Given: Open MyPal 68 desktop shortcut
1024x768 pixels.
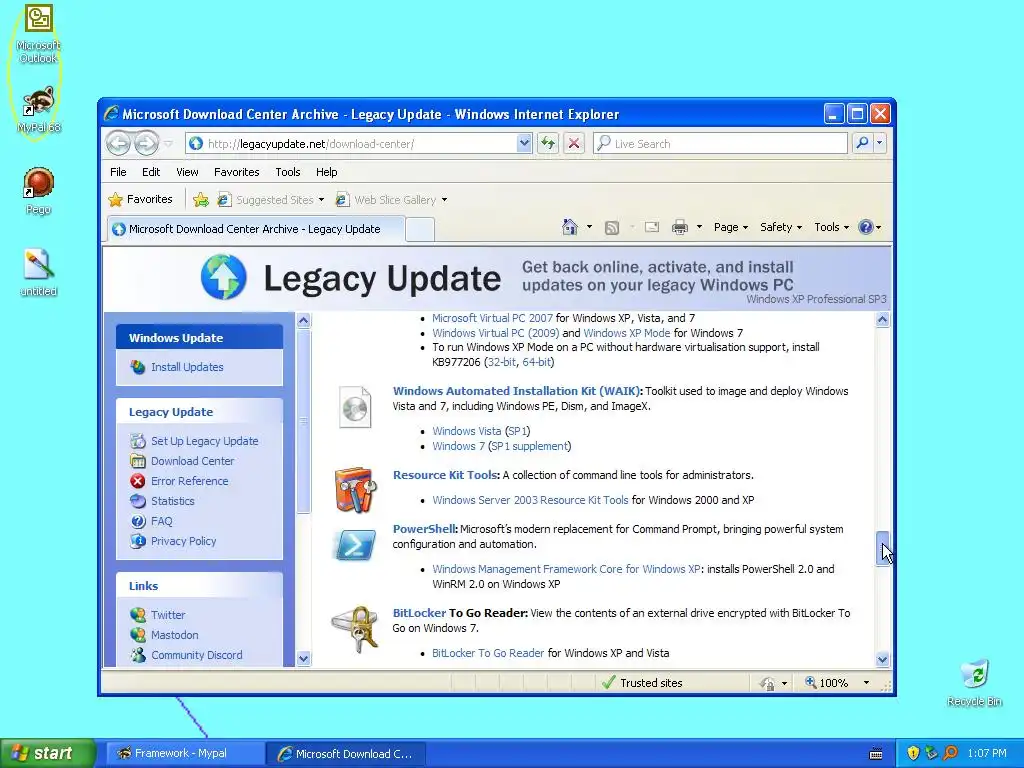Looking at the screenshot, I should [x=39, y=110].
